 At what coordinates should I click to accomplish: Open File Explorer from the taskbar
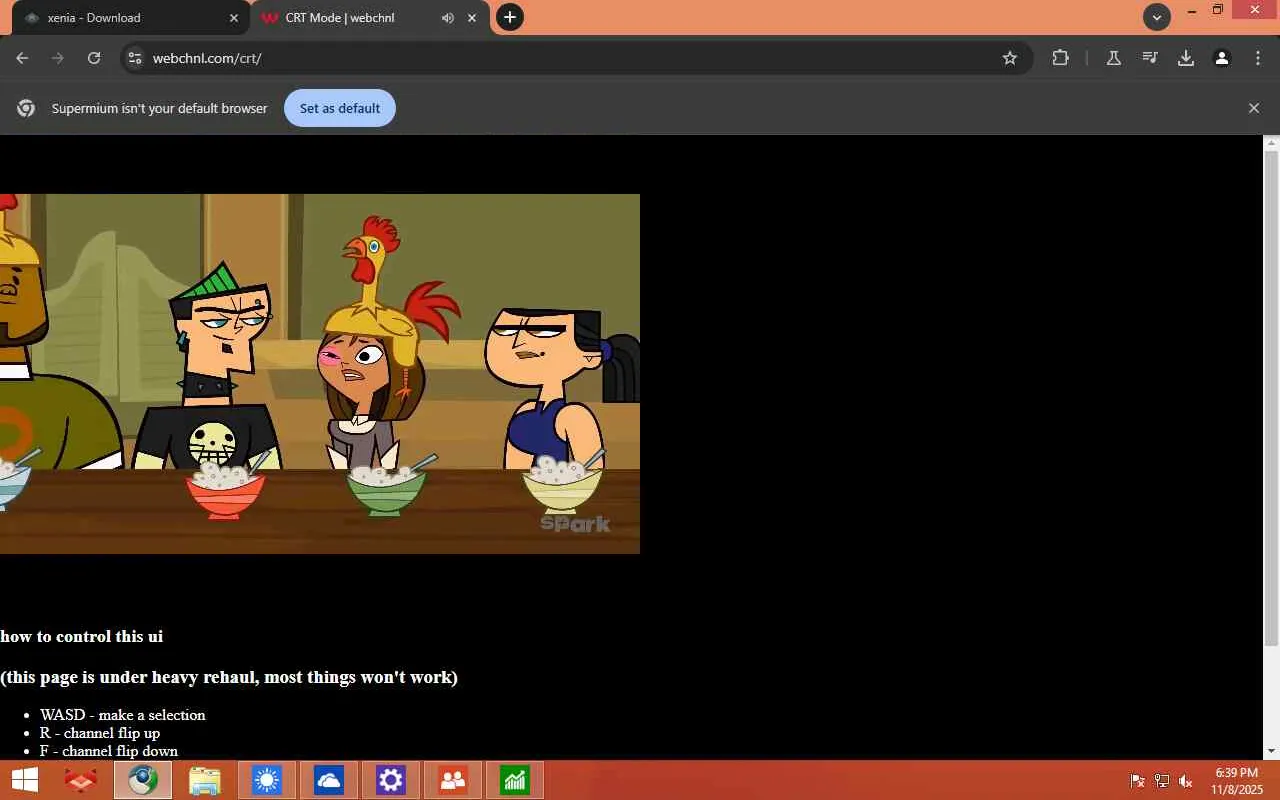204,780
